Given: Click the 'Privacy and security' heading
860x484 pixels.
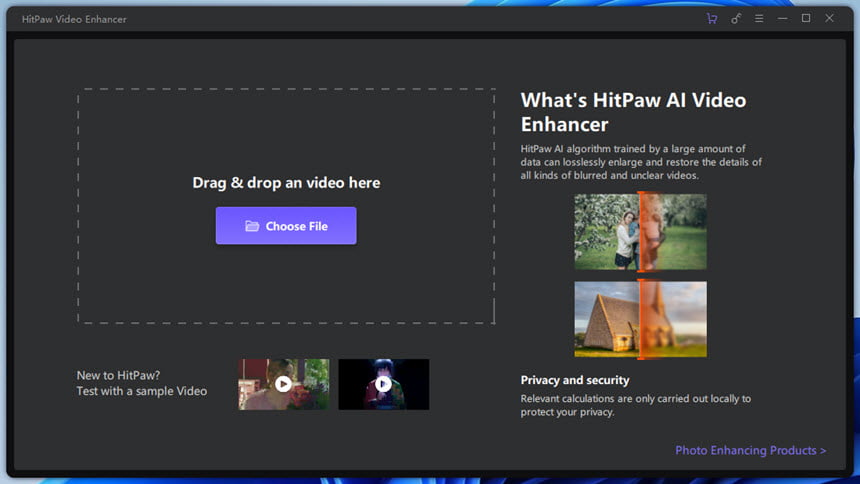Looking at the screenshot, I should (575, 380).
